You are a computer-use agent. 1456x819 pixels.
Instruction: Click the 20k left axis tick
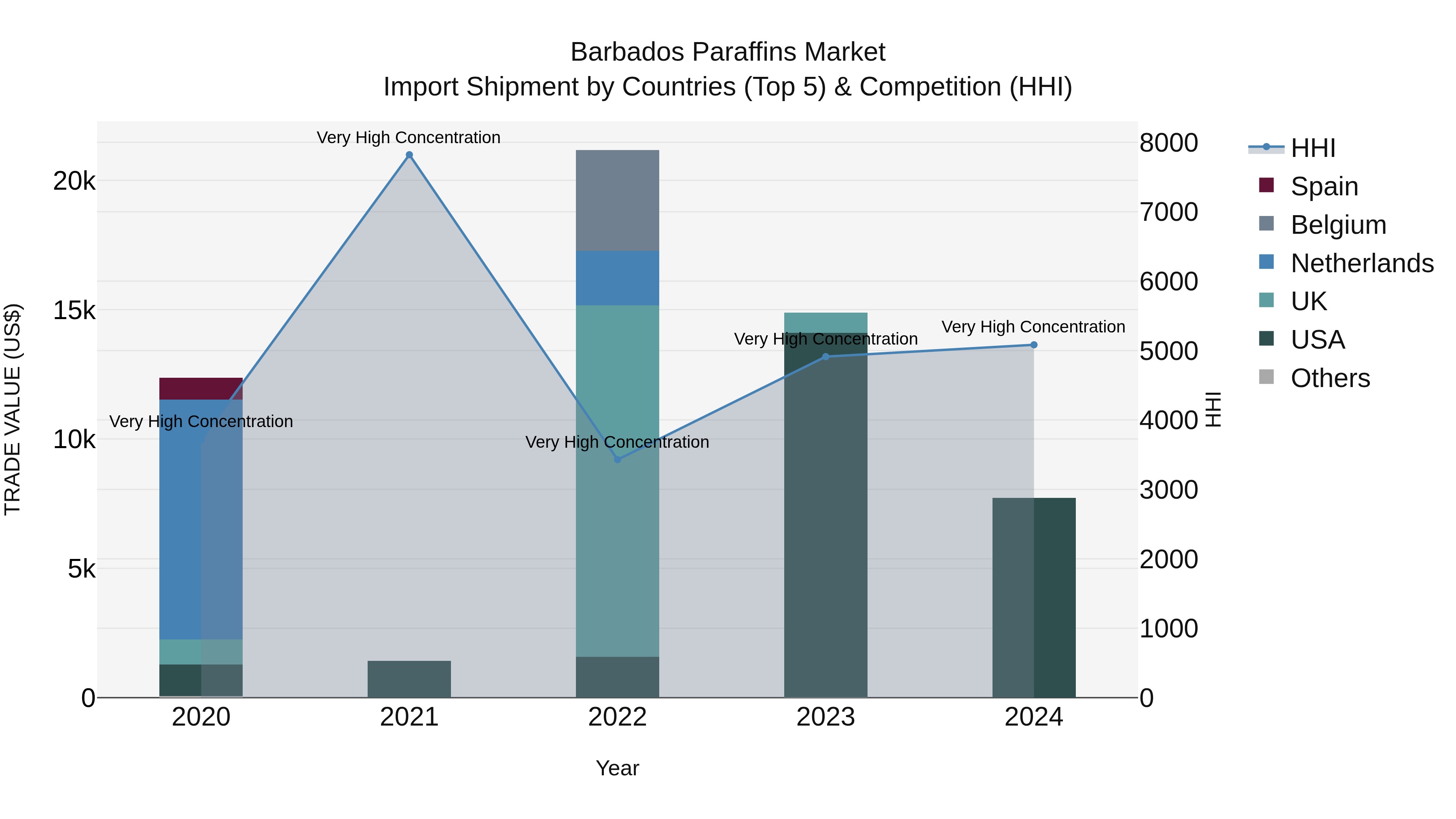tap(74, 182)
